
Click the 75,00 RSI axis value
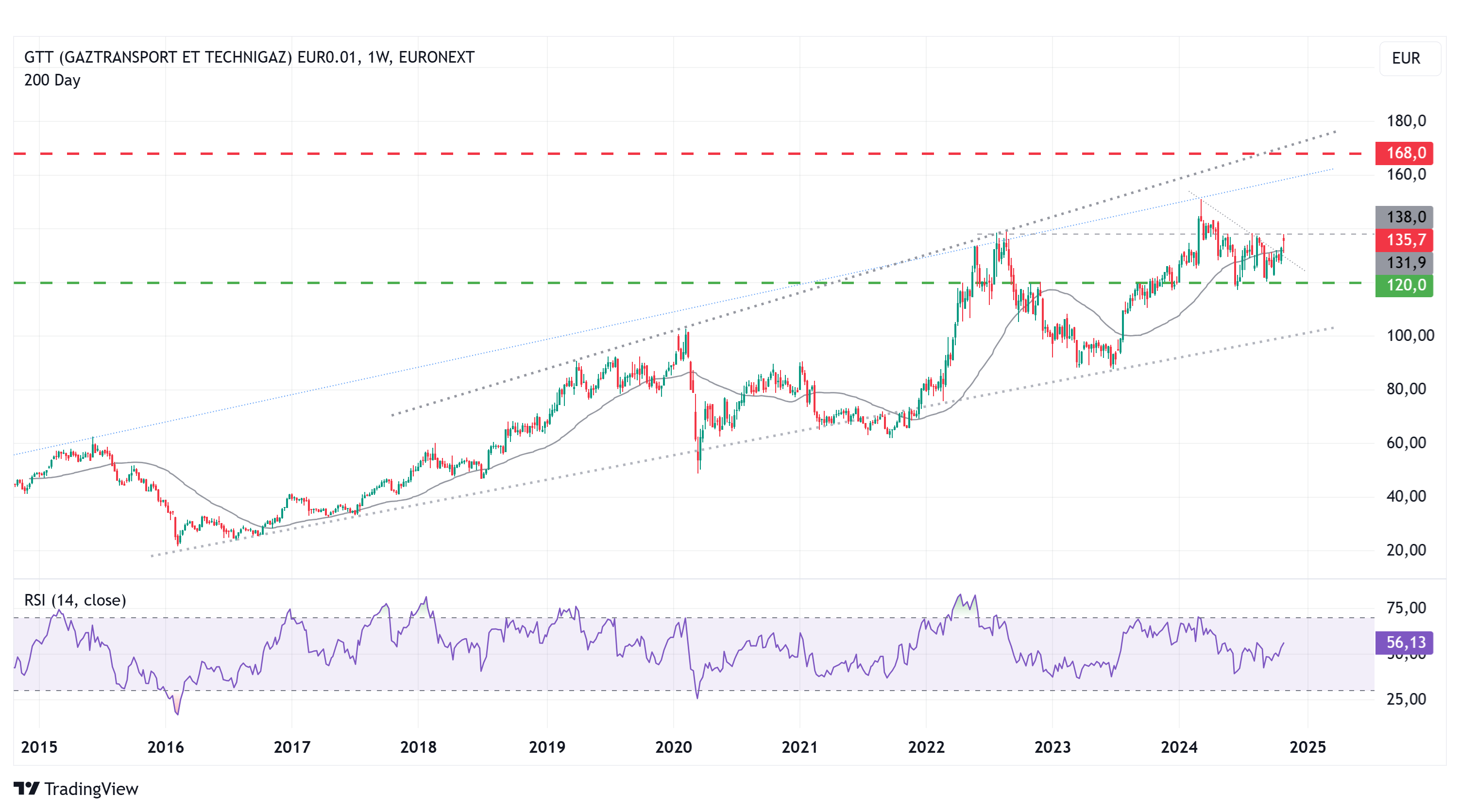pos(1406,608)
